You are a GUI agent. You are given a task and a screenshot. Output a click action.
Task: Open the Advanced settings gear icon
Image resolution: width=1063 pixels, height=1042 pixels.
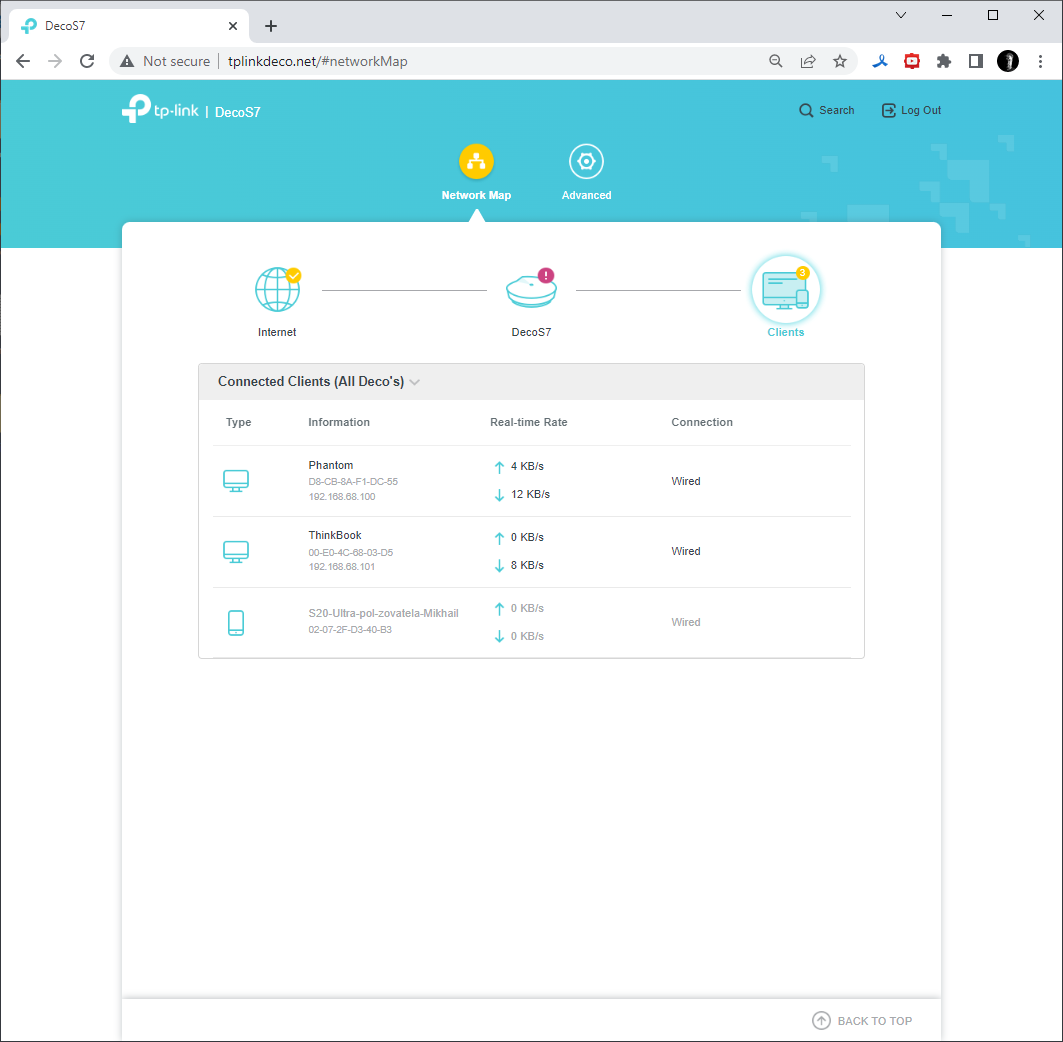[x=586, y=161]
